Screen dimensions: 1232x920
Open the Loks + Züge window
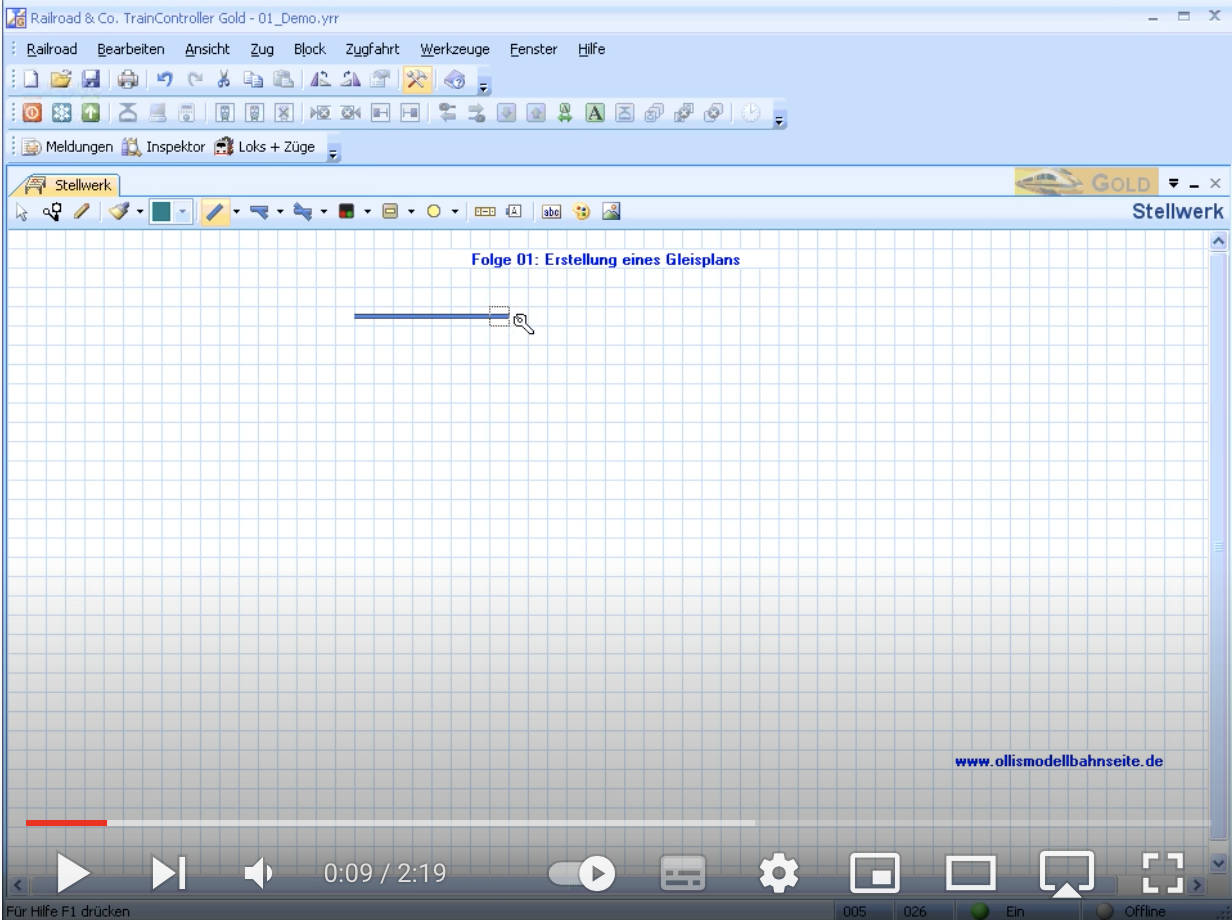point(267,147)
